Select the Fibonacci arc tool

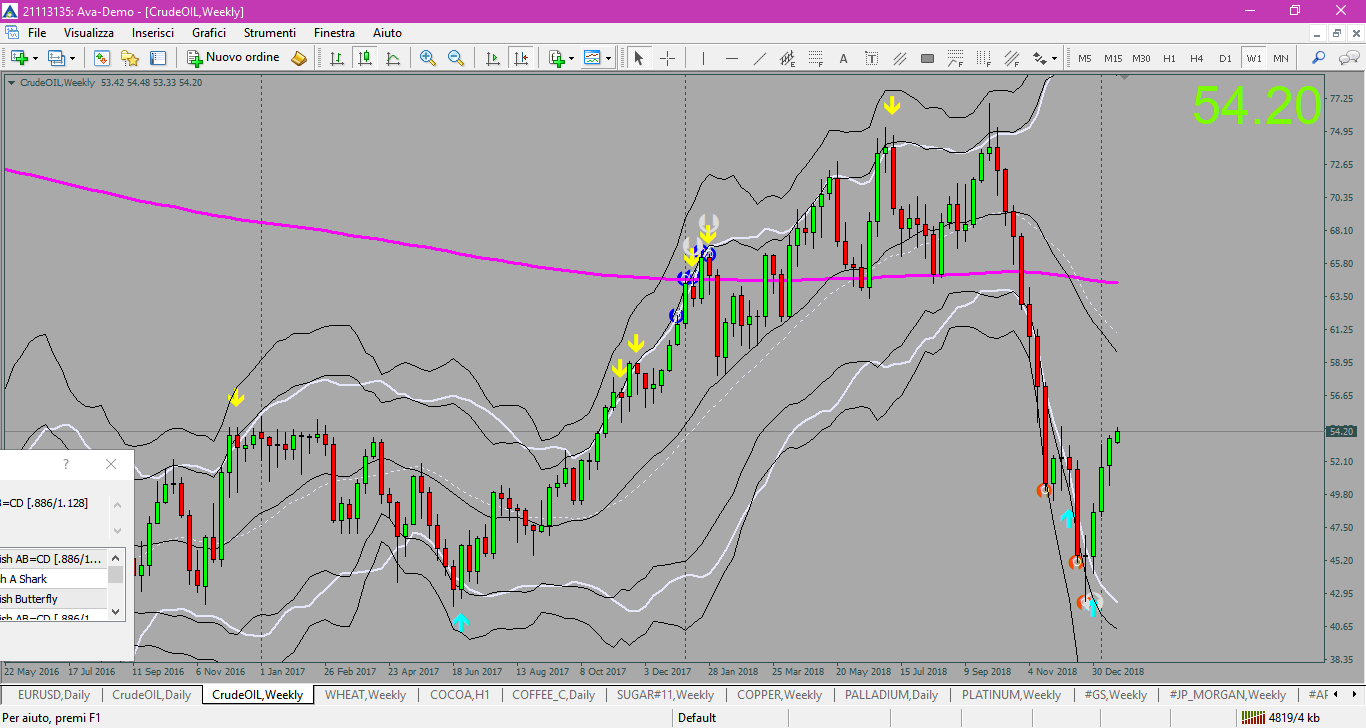[955, 58]
